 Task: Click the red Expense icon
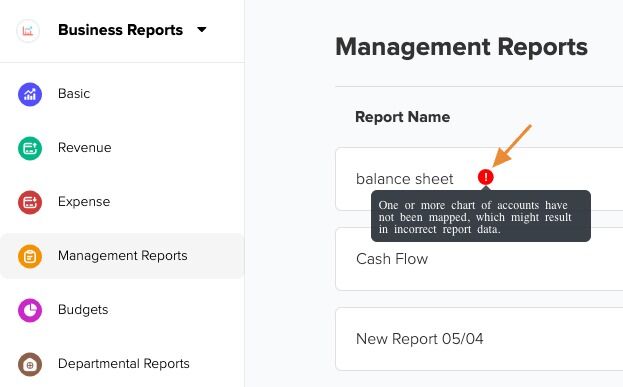coord(30,202)
